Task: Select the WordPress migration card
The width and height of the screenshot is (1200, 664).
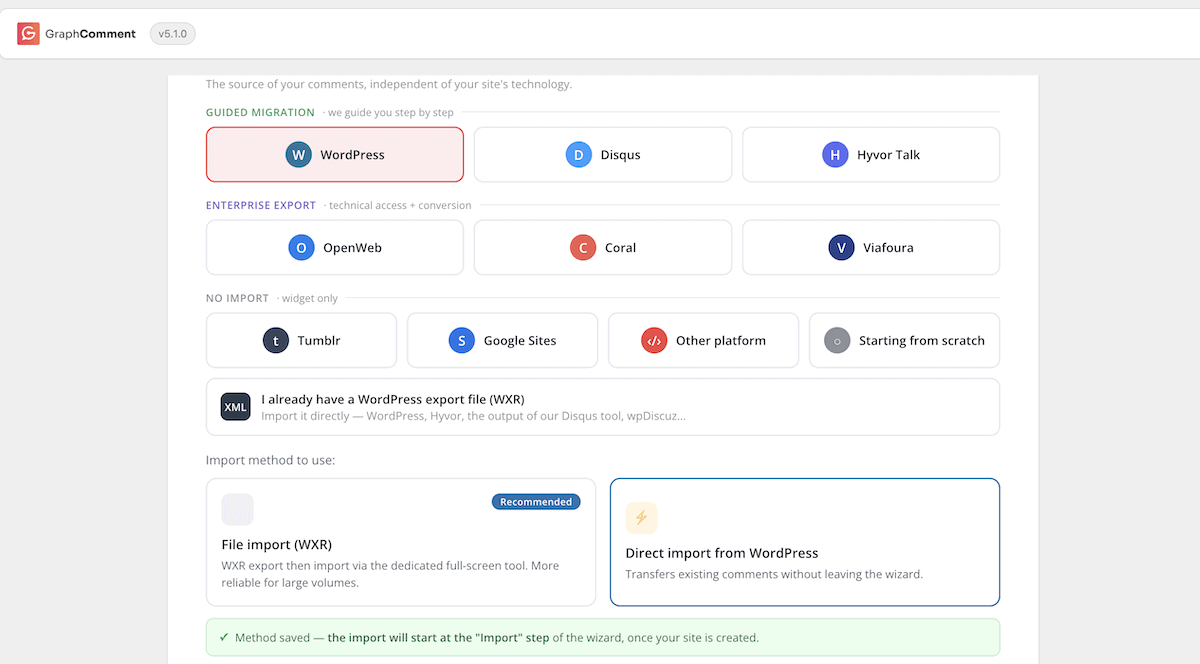Action: click(x=335, y=155)
